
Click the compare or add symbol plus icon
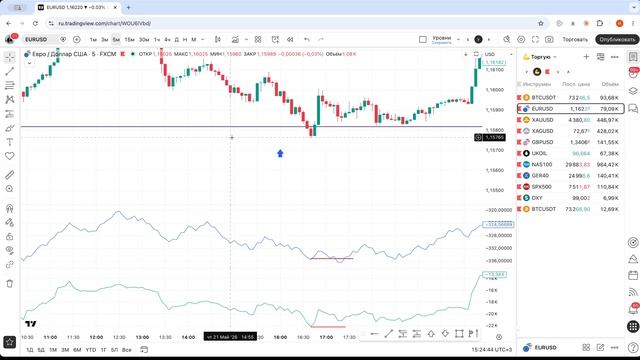77,40
